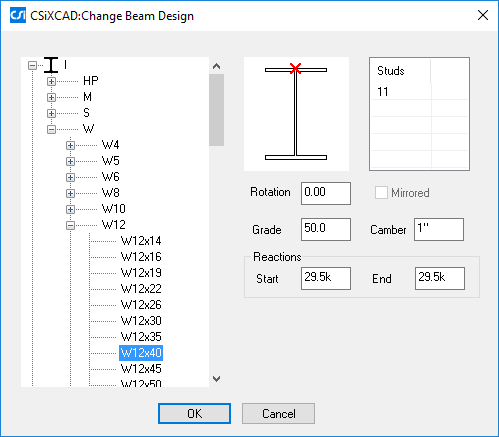Select the W12x45 section
499x437 pixels.
[x=141, y=369]
